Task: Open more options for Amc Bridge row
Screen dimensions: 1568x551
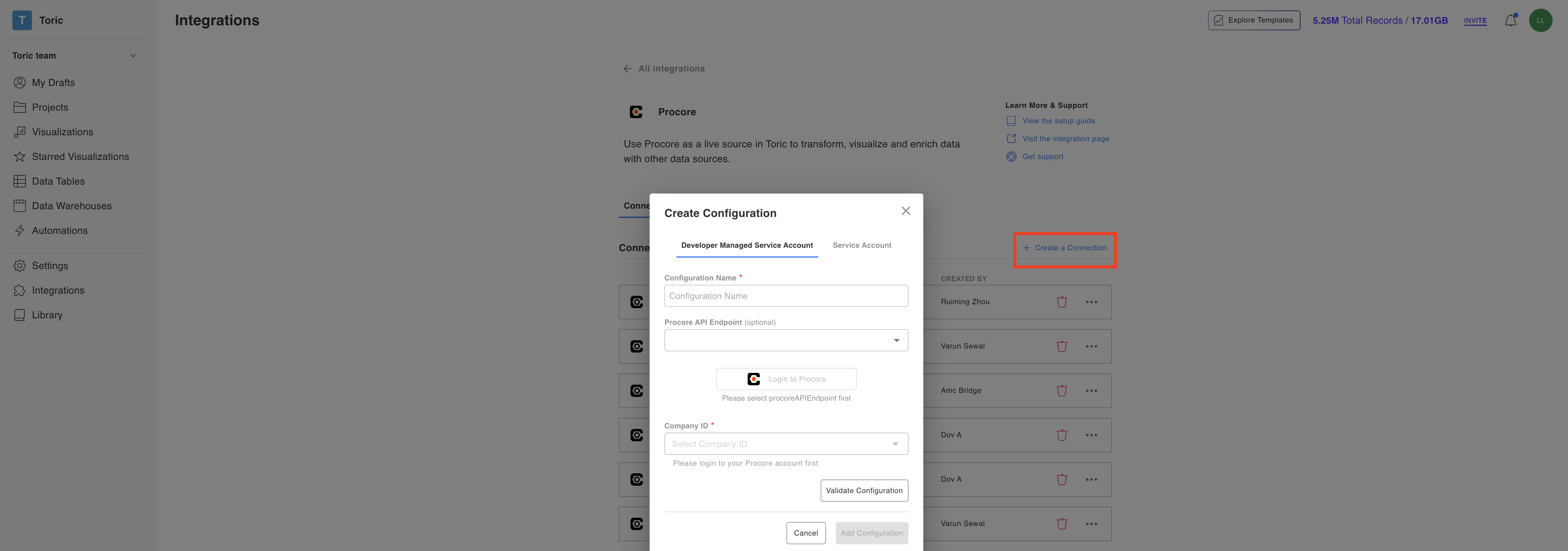Action: click(1091, 391)
